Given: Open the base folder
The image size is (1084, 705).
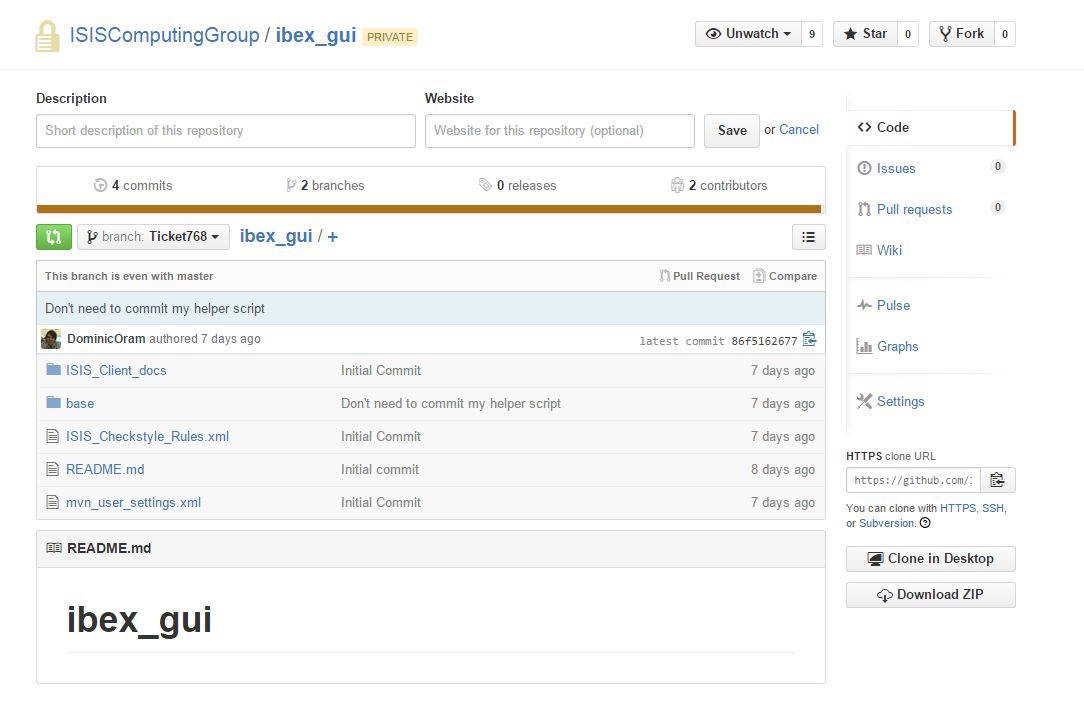Looking at the screenshot, I should coord(80,404).
